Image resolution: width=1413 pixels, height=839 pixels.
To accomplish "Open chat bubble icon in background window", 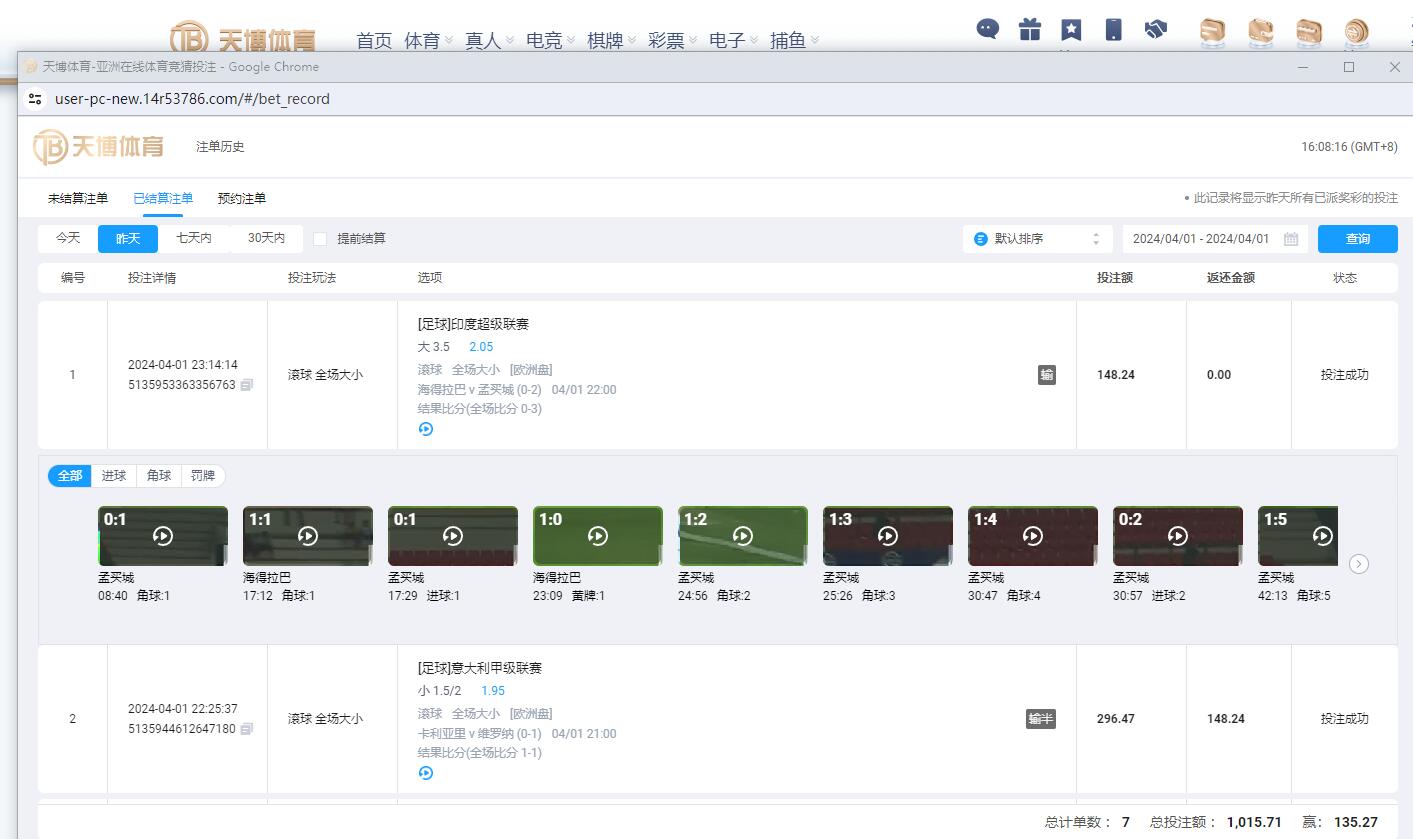I will (x=988, y=29).
